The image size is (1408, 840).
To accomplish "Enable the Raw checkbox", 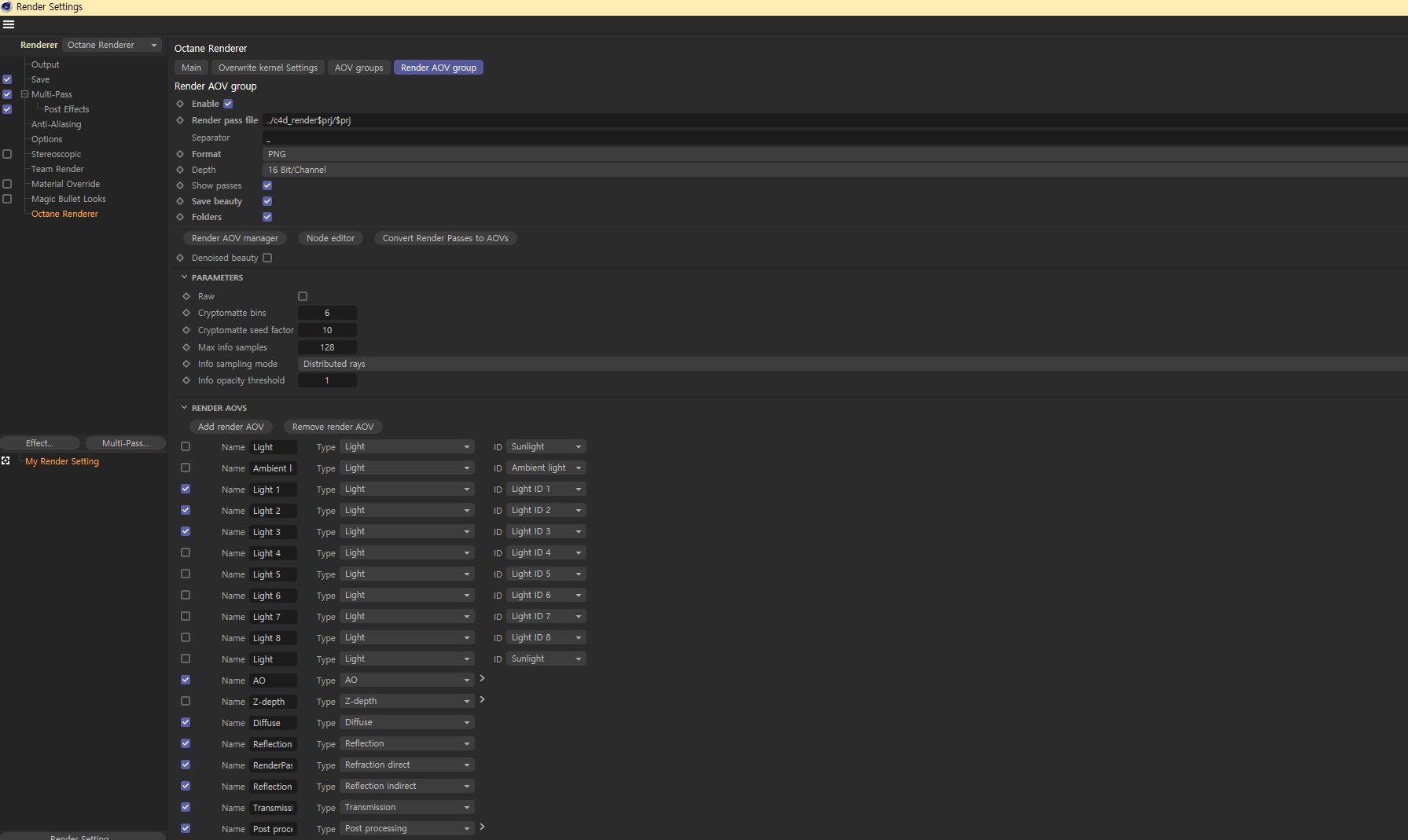I will pyautogui.click(x=303, y=296).
